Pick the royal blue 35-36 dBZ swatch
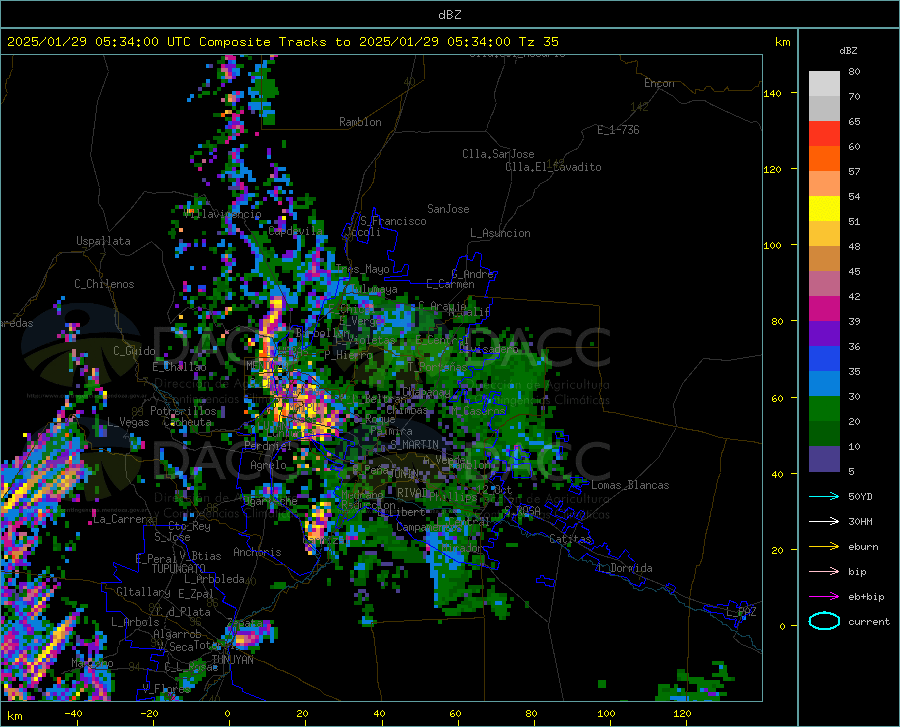The width and height of the screenshot is (900, 727). click(x=824, y=359)
